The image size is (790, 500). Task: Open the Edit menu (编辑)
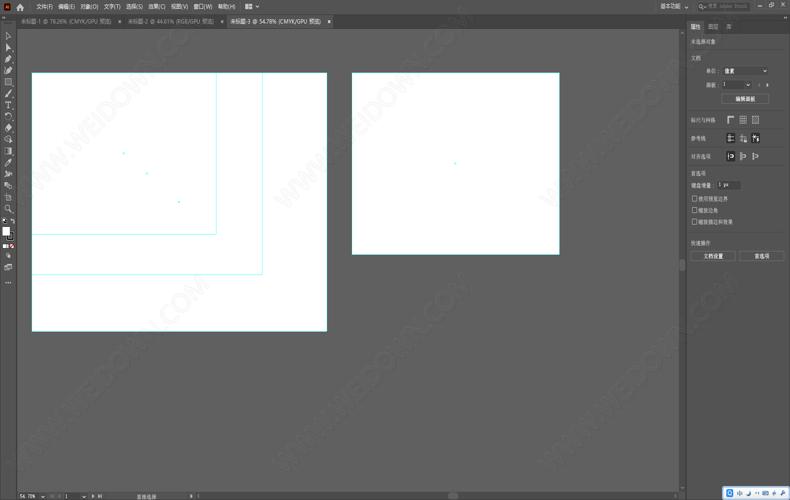click(67, 7)
